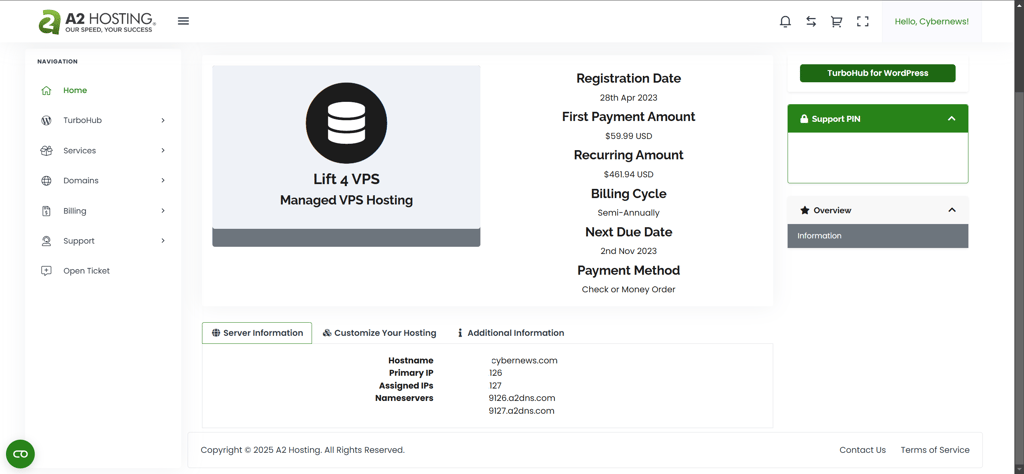Open the shopping cart icon
1024x474 pixels.
836,22
